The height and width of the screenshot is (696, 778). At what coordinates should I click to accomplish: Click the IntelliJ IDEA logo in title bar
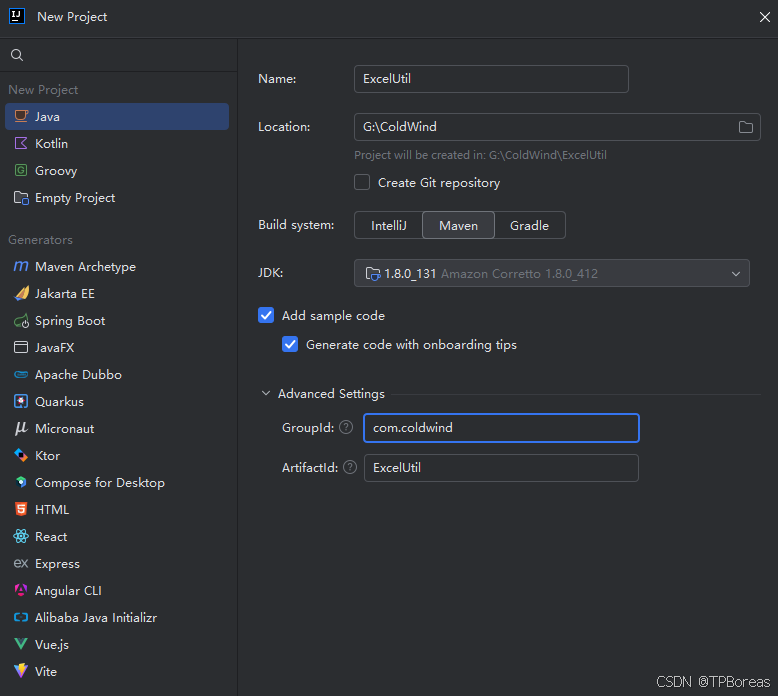(x=17, y=16)
